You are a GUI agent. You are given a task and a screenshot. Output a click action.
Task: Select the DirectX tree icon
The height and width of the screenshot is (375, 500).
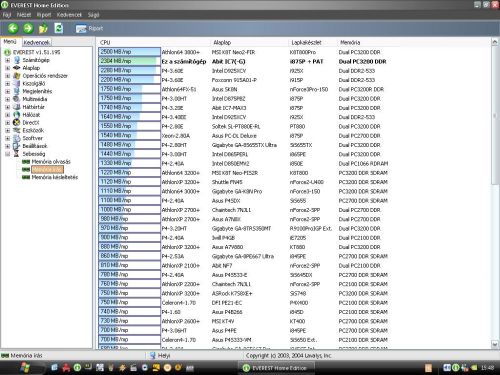pyautogui.click(x=17, y=122)
